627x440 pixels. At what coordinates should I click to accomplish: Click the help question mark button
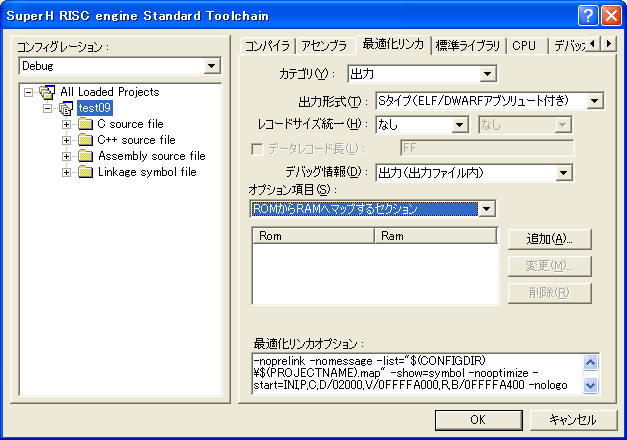pyautogui.click(x=588, y=15)
